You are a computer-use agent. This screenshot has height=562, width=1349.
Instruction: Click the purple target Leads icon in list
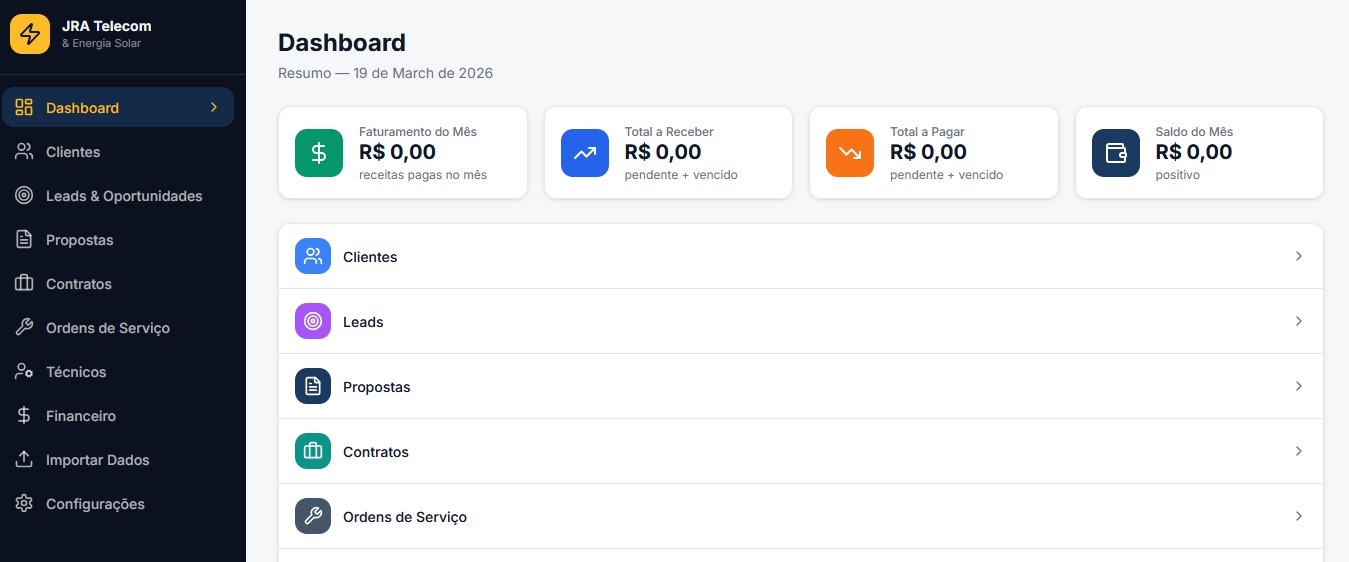pos(313,321)
